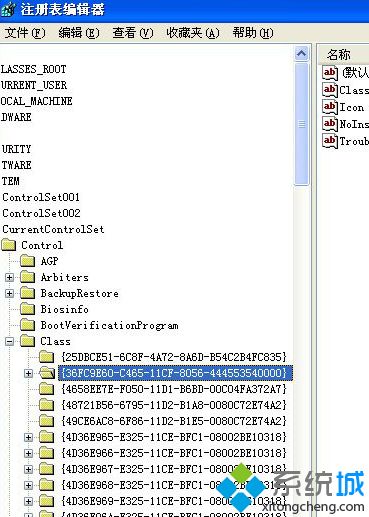Select key {48721B56-6795-11D2-B1A8-0080C72E74A2}
Viewport: 369px width, 517px height.
[174, 405]
